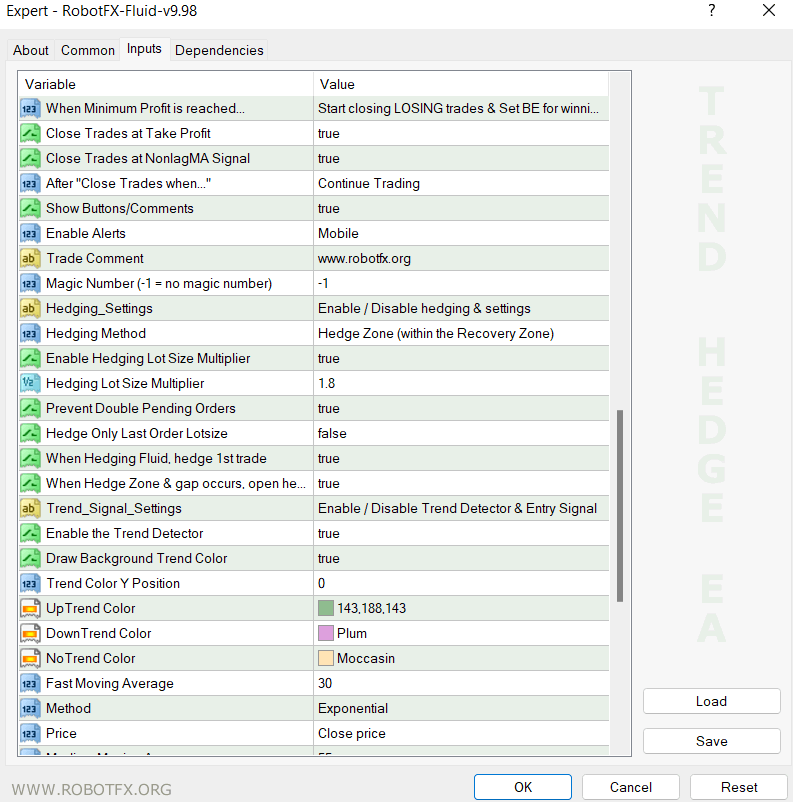Open the Continue Trading value dropdown
This screenshot has height=802, width=793.
click(461, 184)
